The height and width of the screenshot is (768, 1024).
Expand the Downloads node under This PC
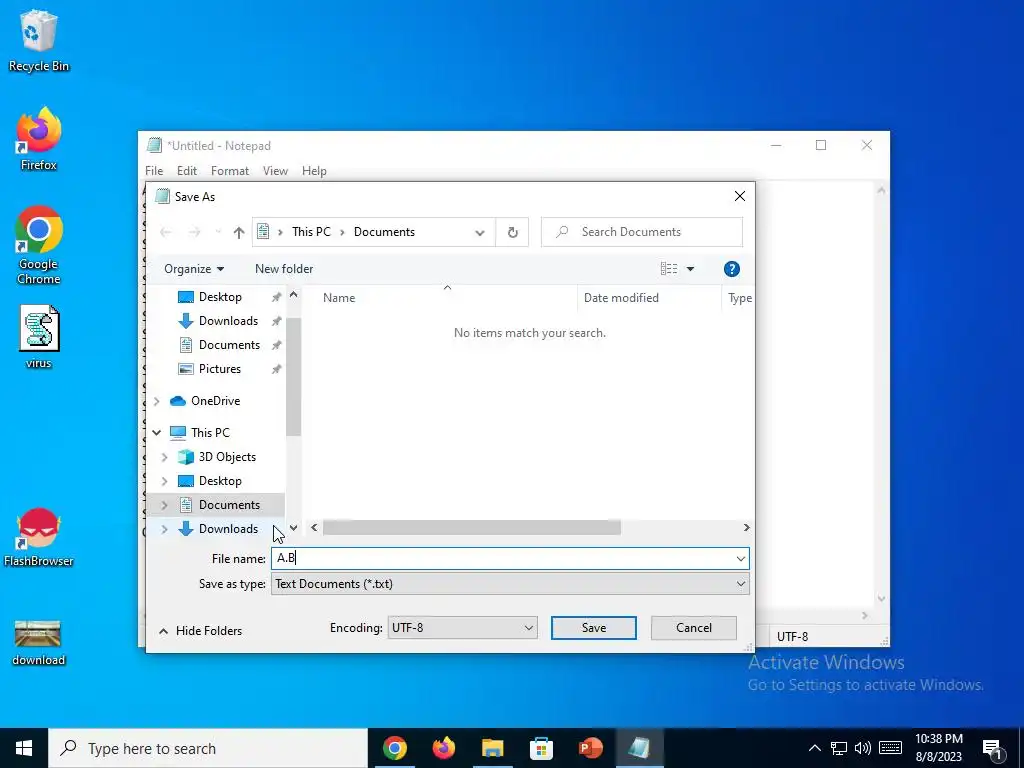click(x=165, y=529)
